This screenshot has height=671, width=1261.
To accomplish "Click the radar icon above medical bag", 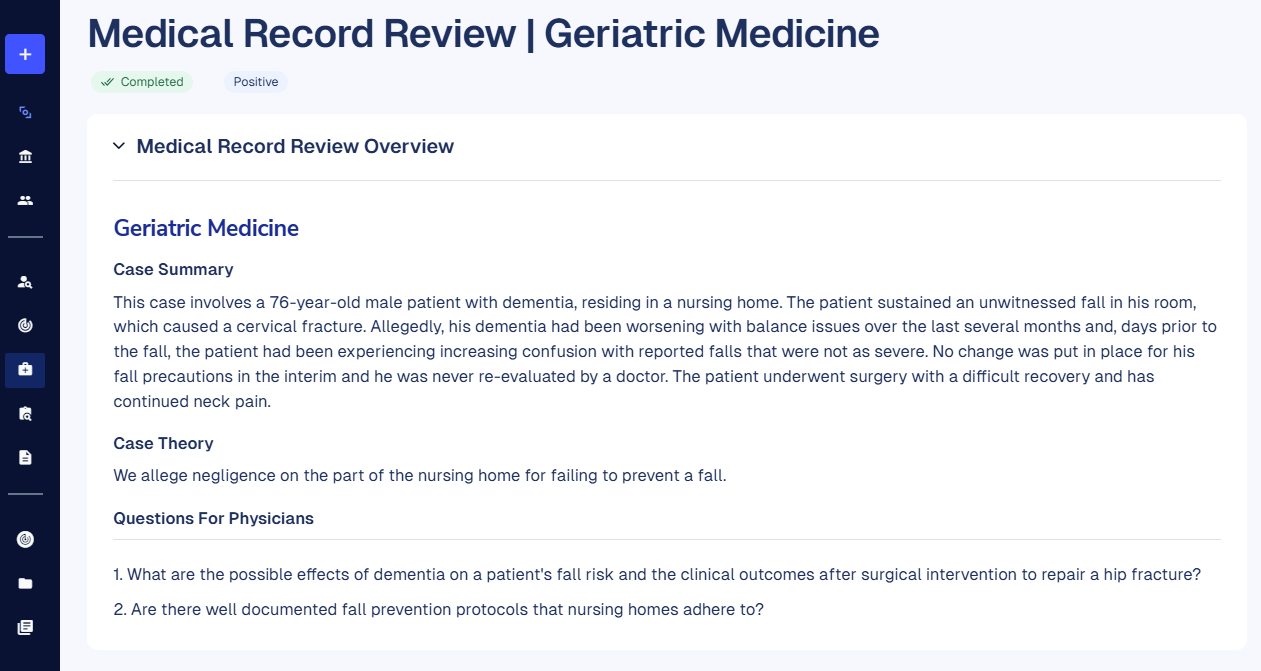I will (25, 326).
